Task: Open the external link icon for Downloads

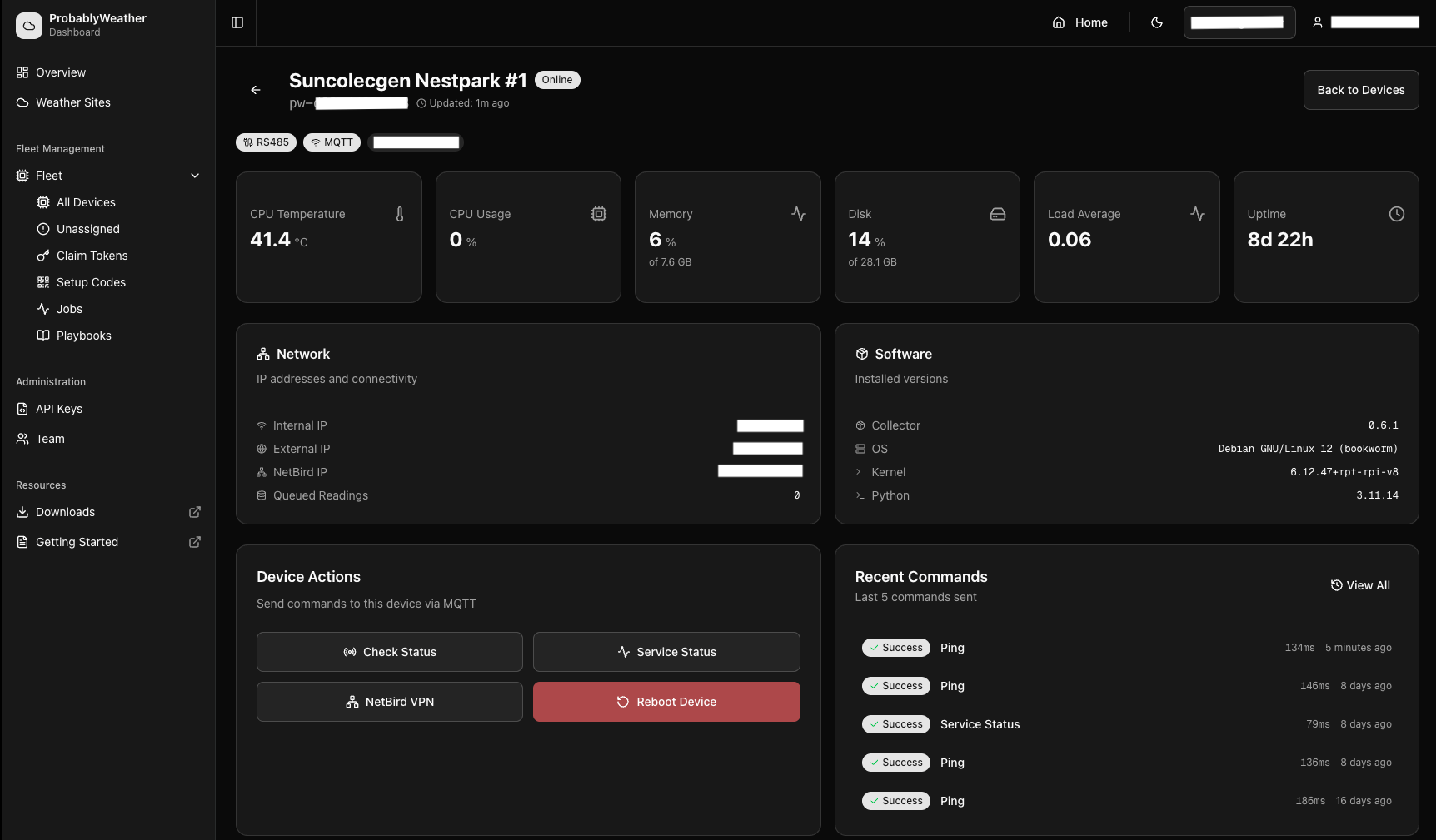Action: point(195,512)
